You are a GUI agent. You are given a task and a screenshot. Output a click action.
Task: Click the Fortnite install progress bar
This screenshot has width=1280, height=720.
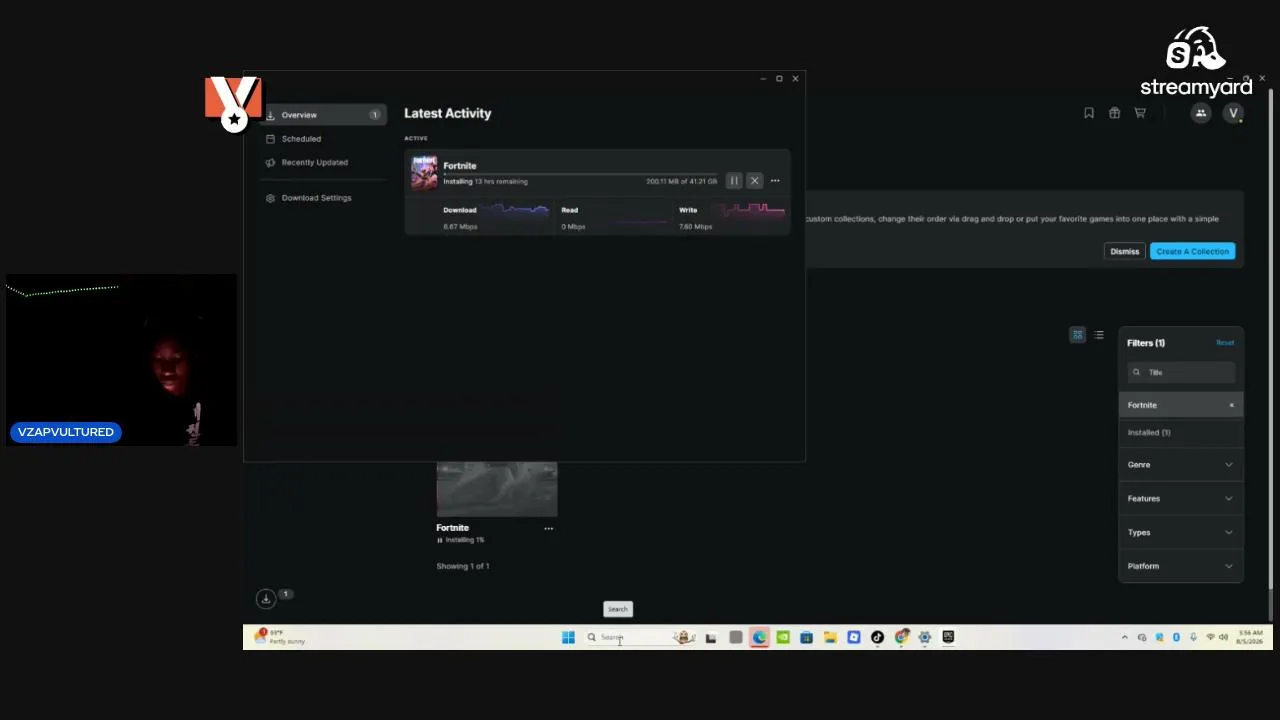click(x=580, y=174)
